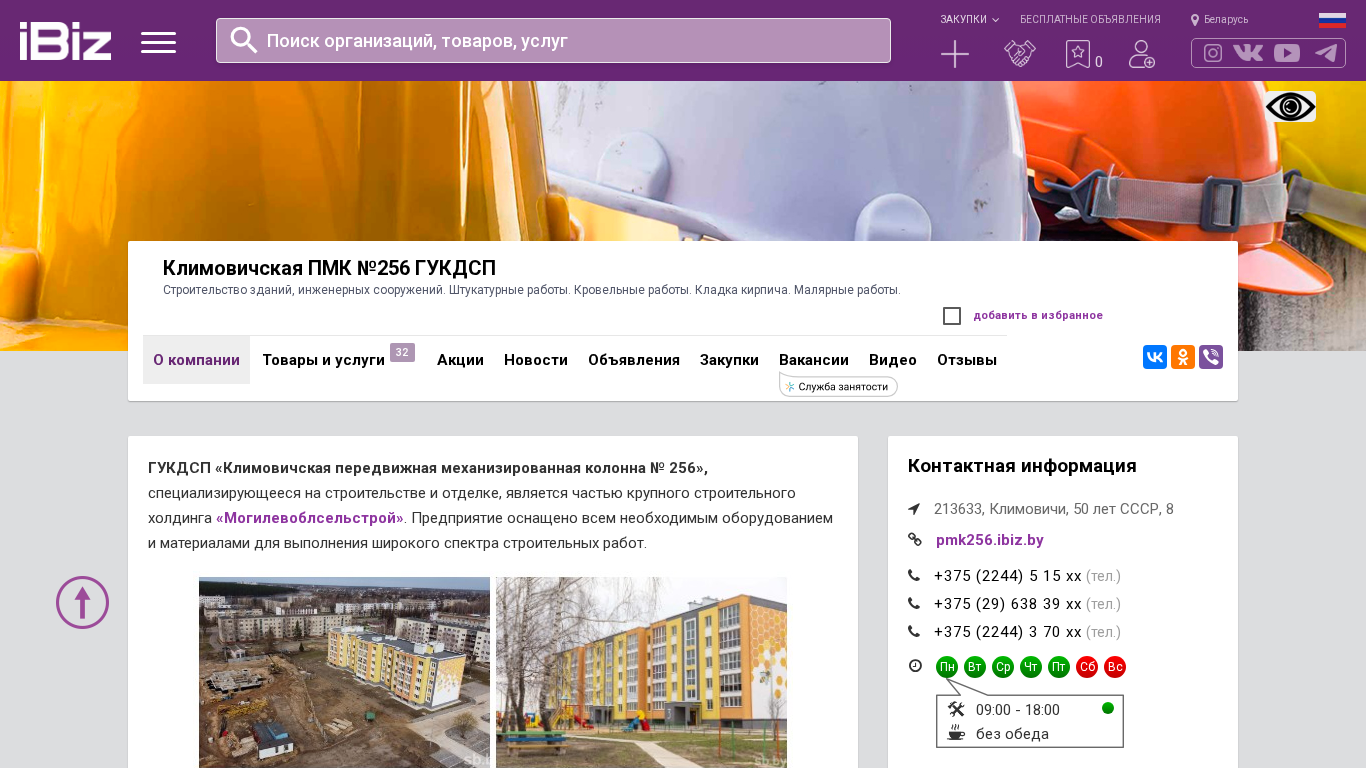Click the добавить в избранное link text
The height and width of the screenshot is (768, 1366).
coord(1038,316)
